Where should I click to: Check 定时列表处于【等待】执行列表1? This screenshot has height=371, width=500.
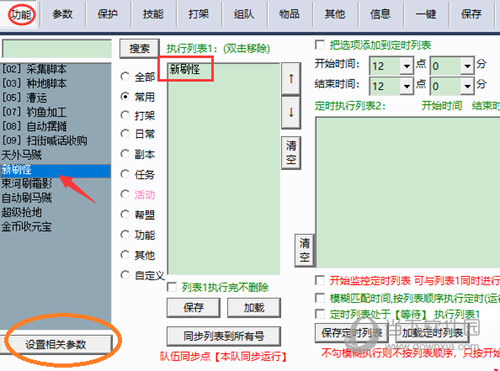coord(320,314)
